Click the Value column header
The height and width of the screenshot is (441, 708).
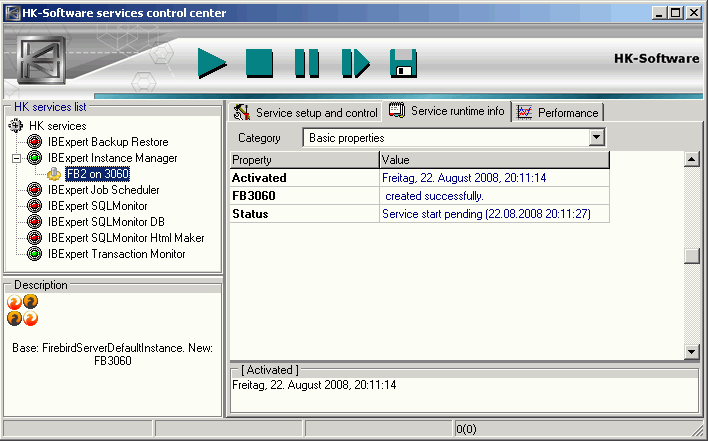pyautogui.click(x=494, y=160)
